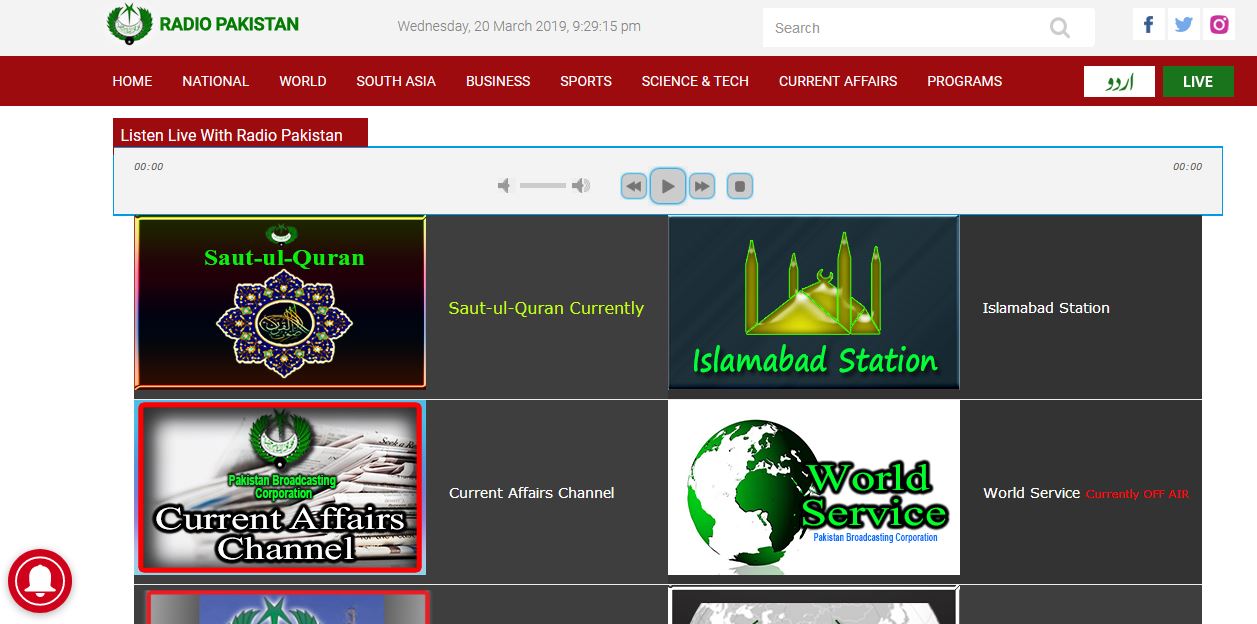
Task: Click the Listen Live With Radio Pakistan heading
Action: coord(232,135)
